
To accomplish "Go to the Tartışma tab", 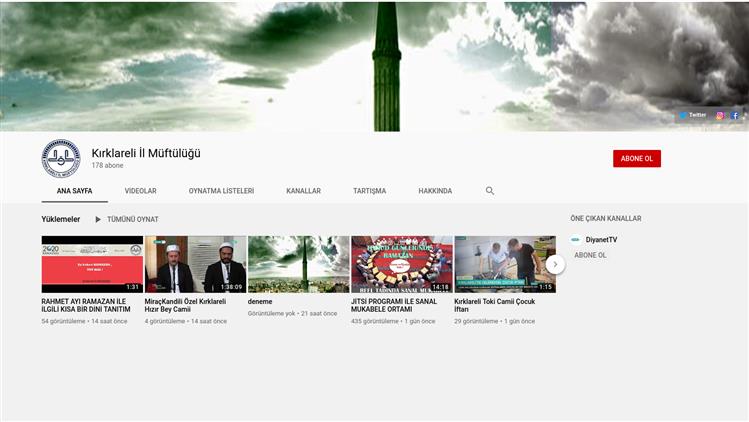I will point(369,191).
